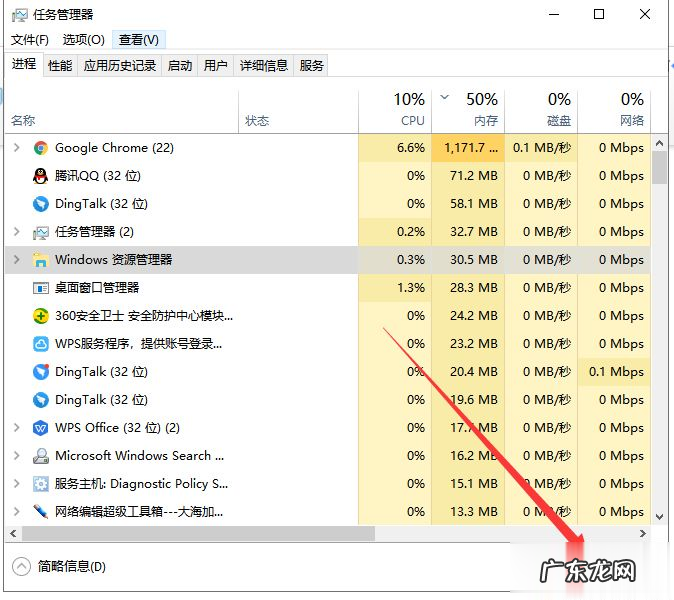
Task: Click the WPS Office process icon
Action: pyautogui.click(x=40, y=428)
